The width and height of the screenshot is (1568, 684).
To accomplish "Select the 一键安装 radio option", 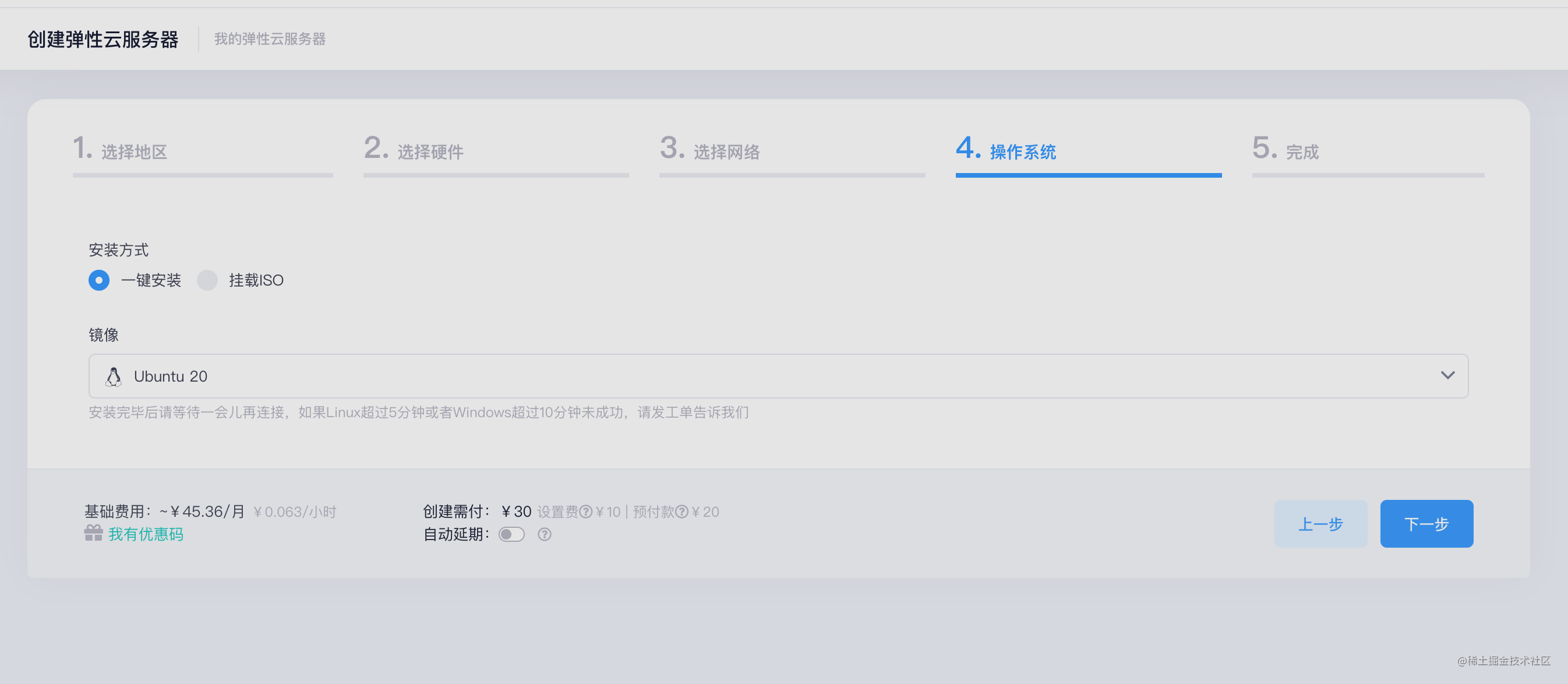I will (98, 280).
